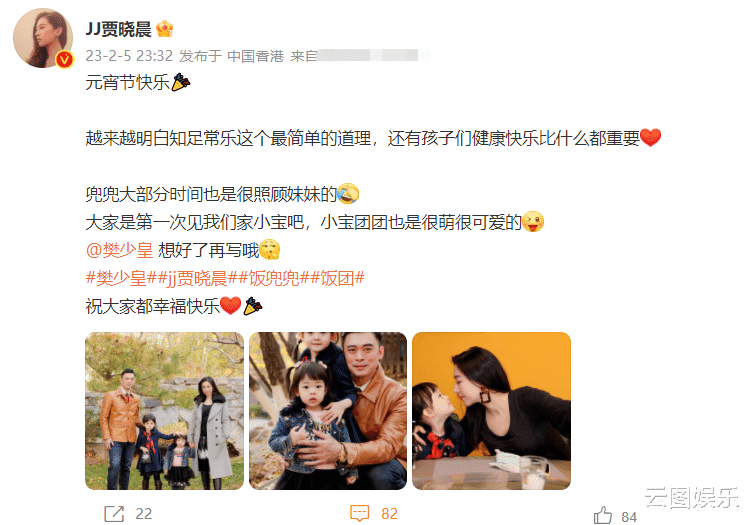752x525 pixels.
Task: Open the mother-and-child orange background photo
Action: coord(492,411)
